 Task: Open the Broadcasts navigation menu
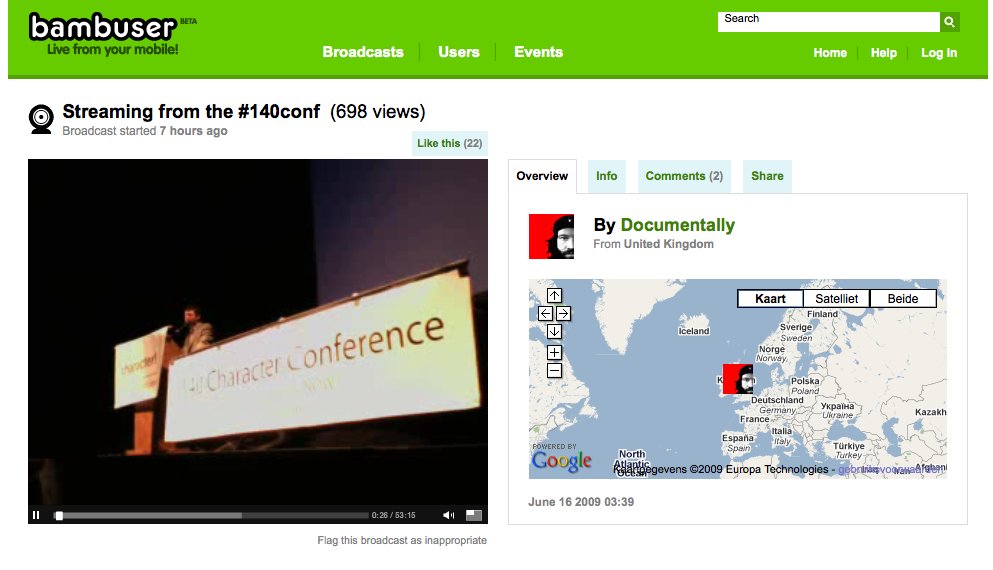(x=363, y=52)
